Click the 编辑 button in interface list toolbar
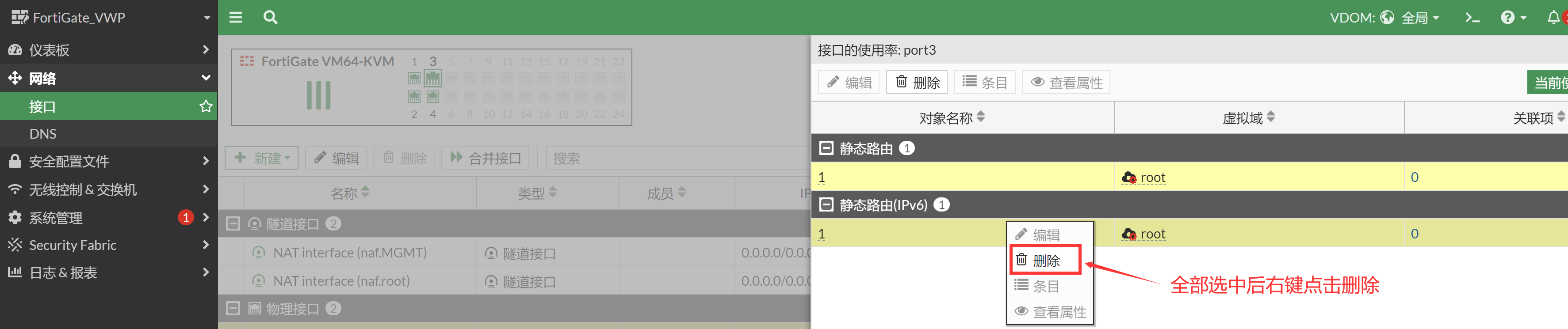Viewport: 1568px width, 329px height. click(336, 158)
